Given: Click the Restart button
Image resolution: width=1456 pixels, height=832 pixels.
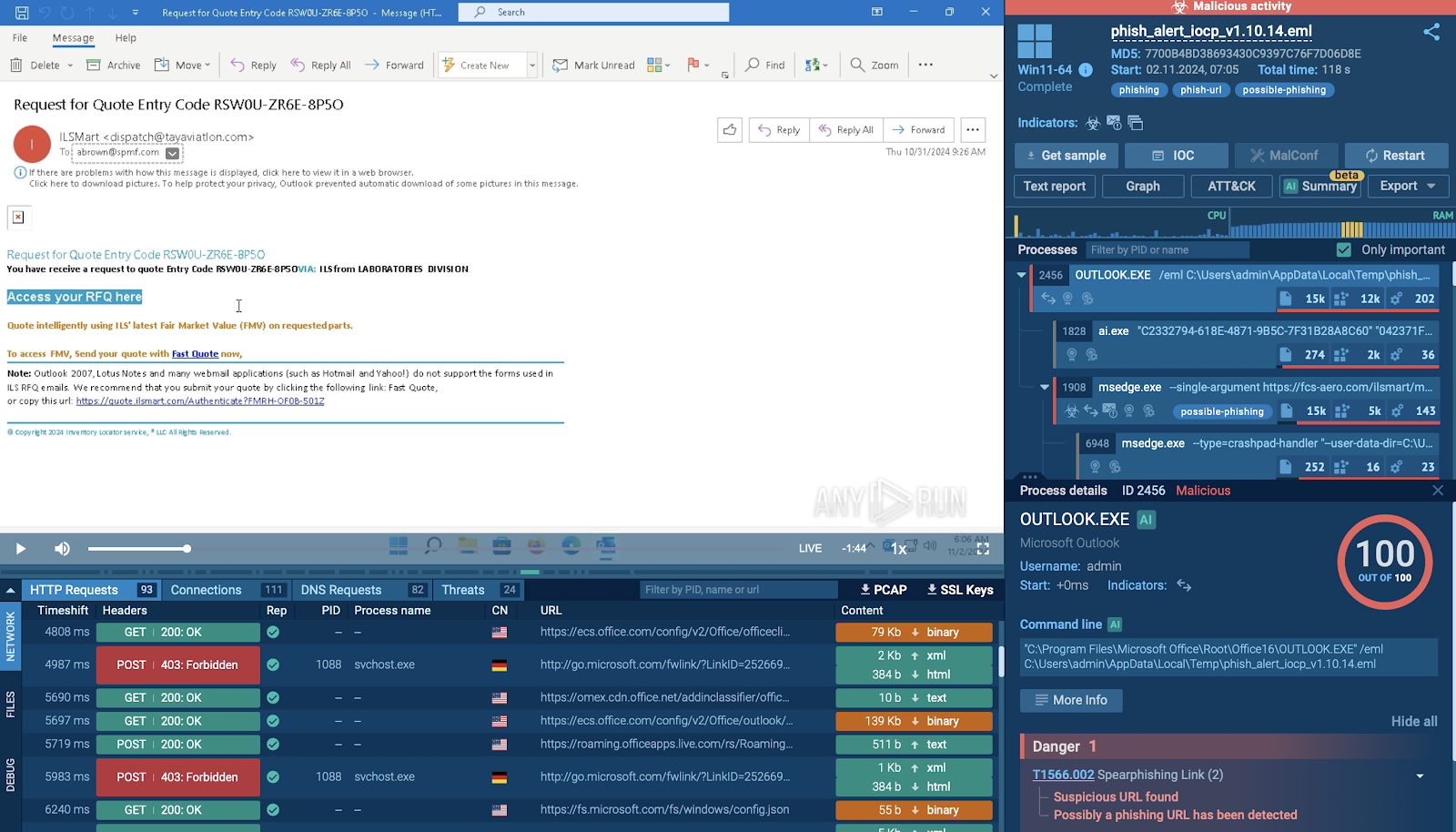Looking at the screenshot, I should 1397,156.
